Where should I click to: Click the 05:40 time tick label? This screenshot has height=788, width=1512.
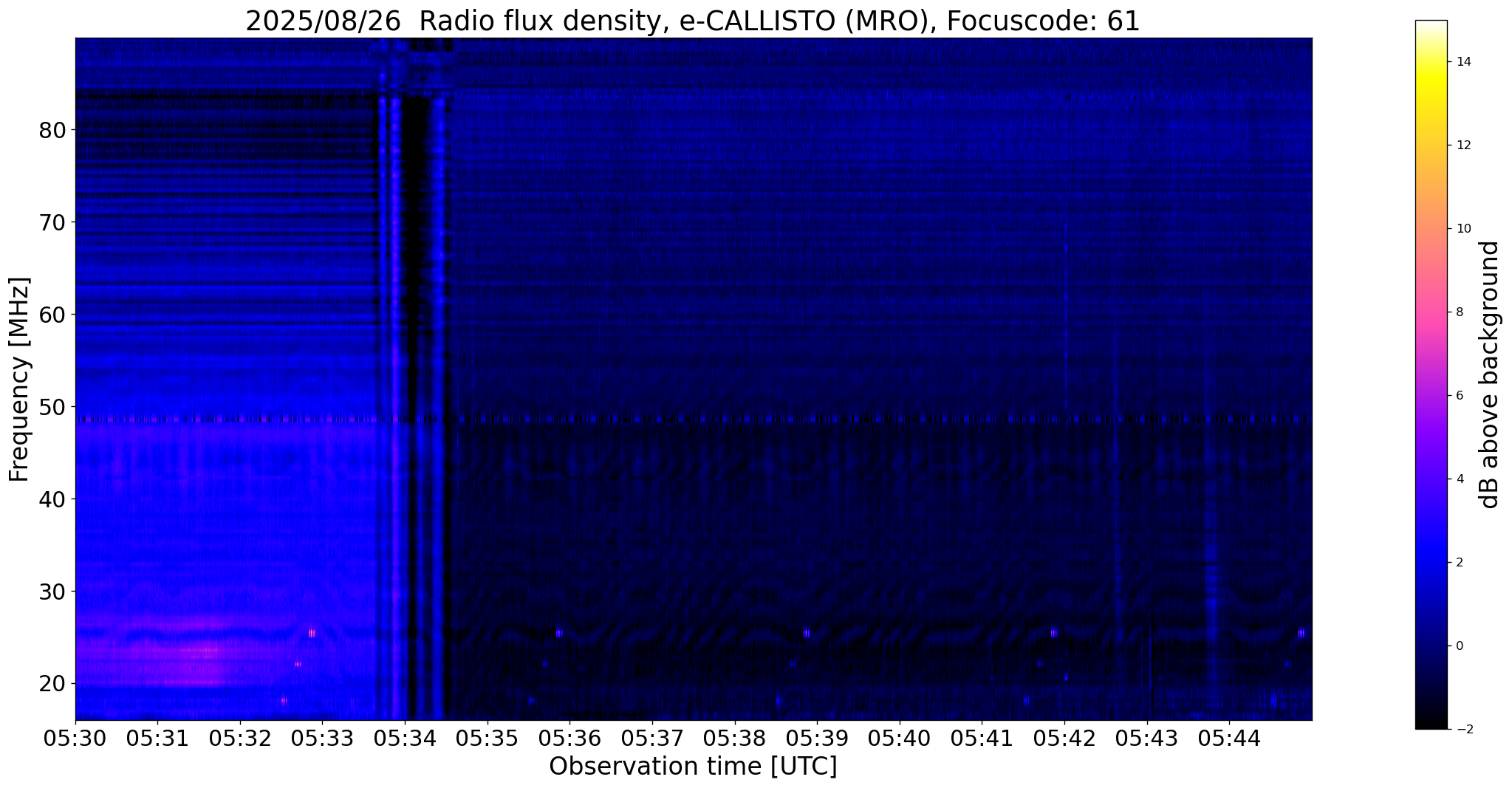pyautogui.click(x=900, y=737)
